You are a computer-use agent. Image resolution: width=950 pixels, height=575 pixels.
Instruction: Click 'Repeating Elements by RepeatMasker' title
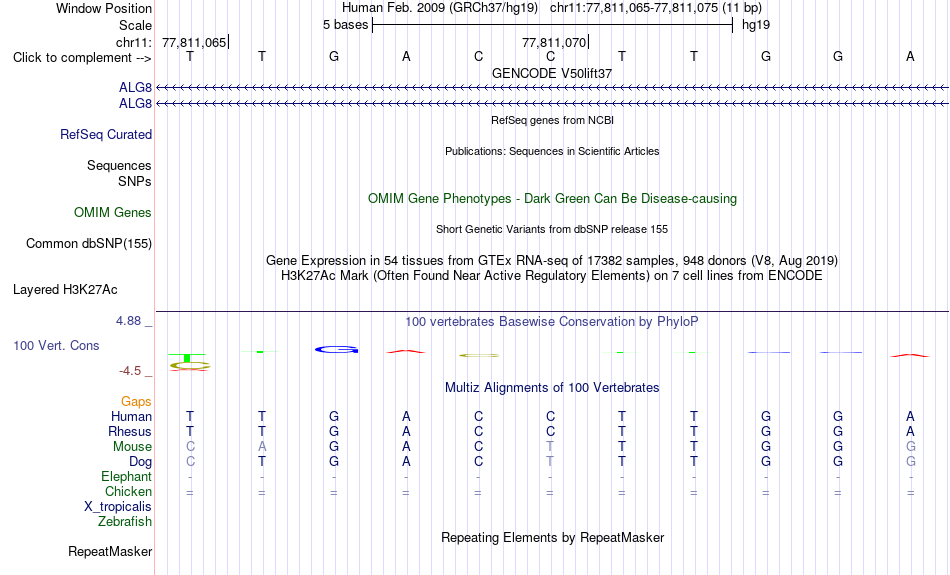(553, 538)
